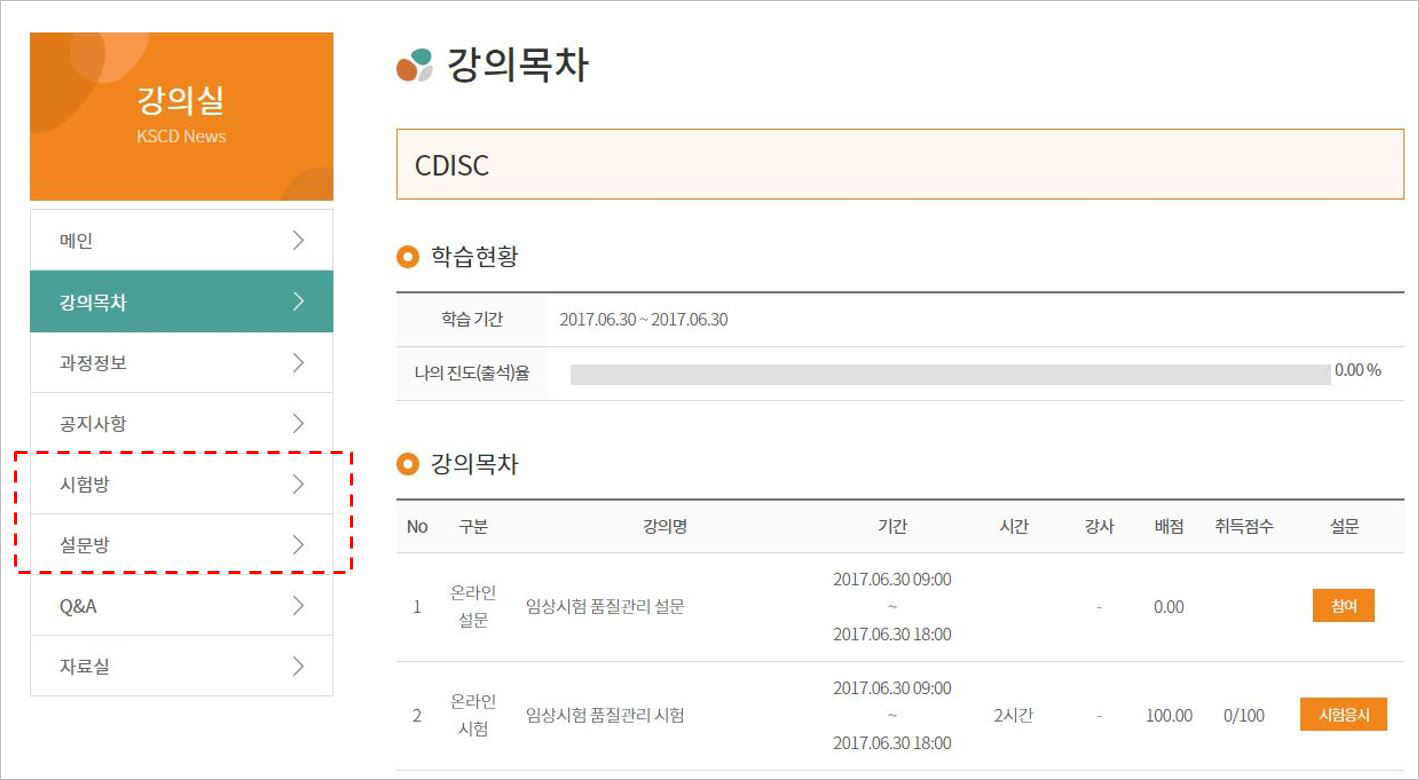The image size is (1419, 780).
Task: Click the 100.00 points cell
Action: pos(1169,715)
